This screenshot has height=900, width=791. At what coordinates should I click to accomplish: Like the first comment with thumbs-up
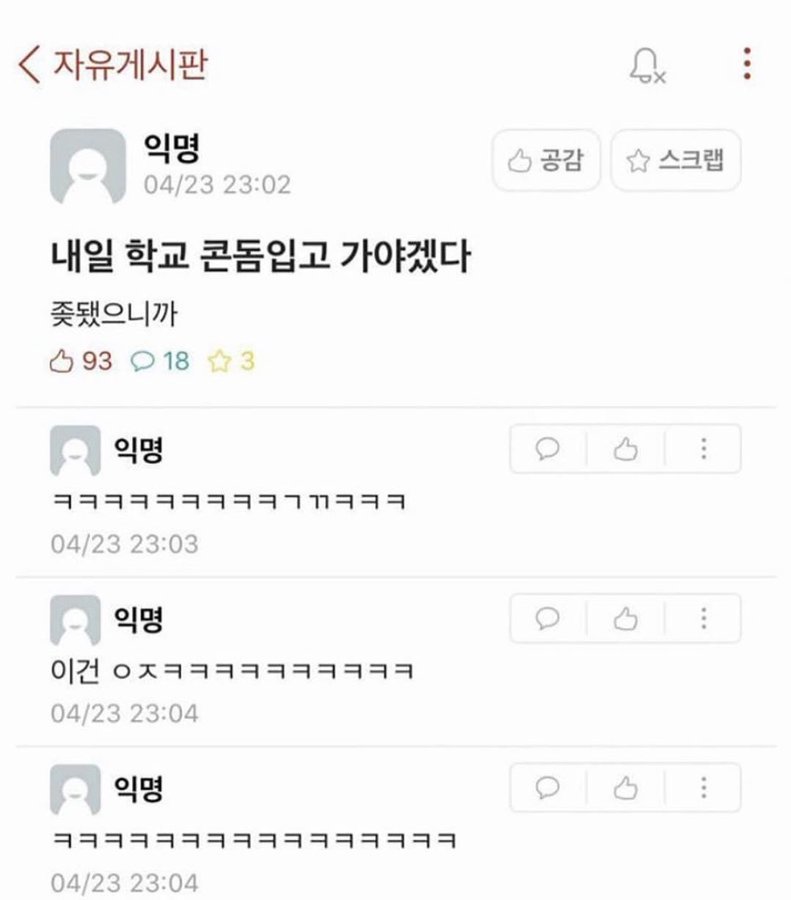click(625, 449)
